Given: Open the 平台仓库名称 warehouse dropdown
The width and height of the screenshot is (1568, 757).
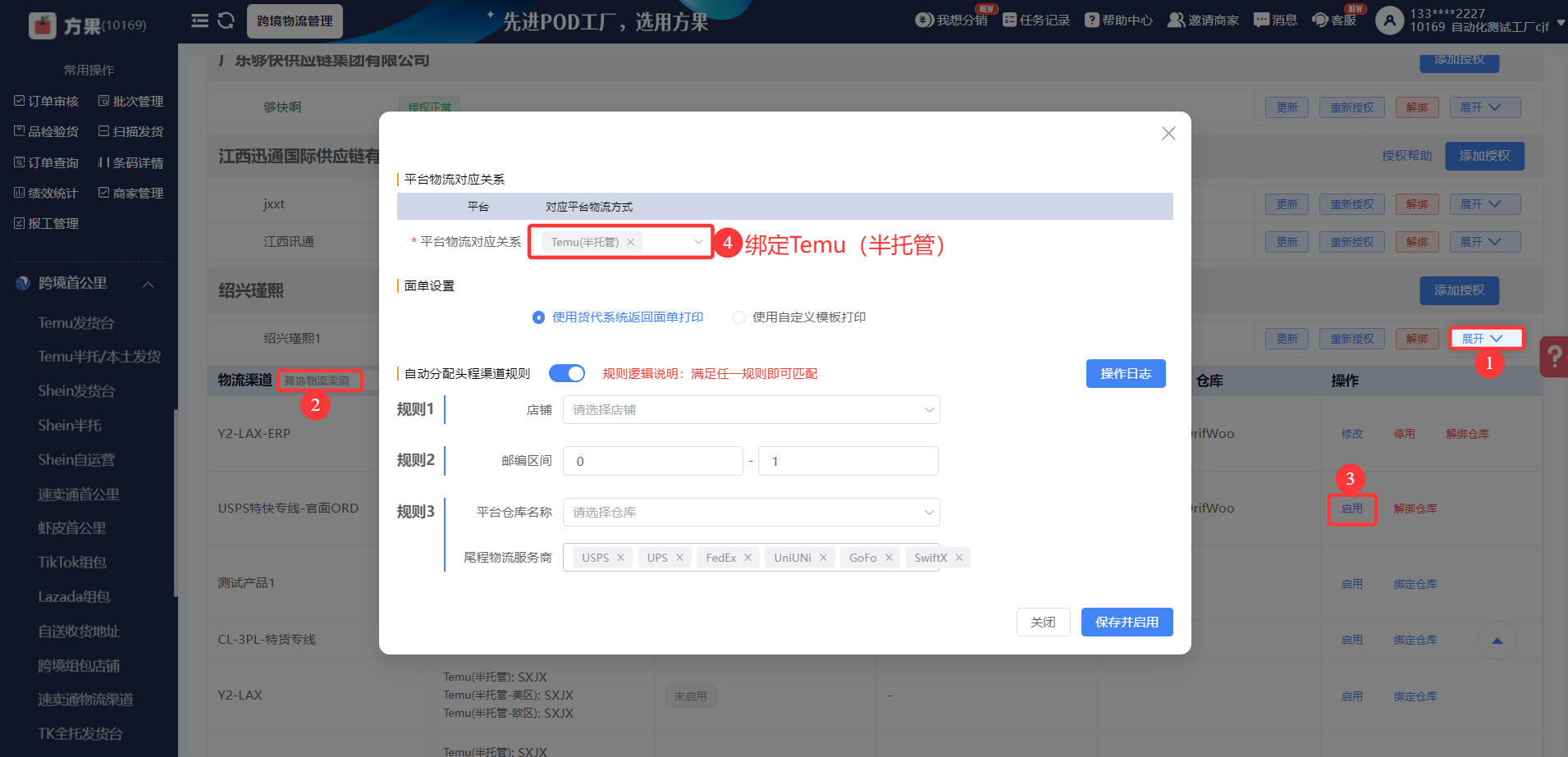Looking at the screenshot, I should point(752,513).
